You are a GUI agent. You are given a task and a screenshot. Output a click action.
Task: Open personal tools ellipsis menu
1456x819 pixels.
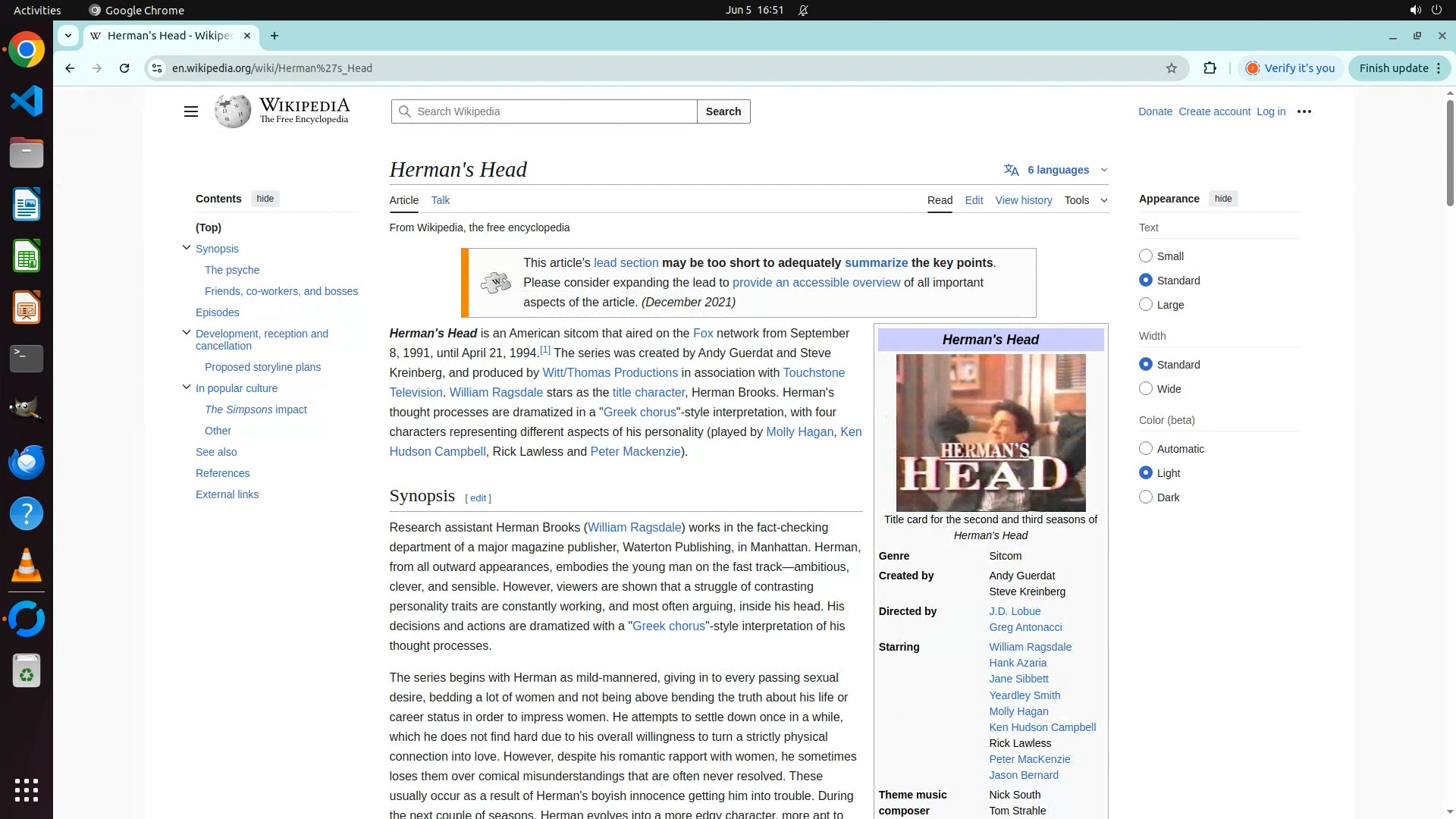click(x=1304, y=111)
